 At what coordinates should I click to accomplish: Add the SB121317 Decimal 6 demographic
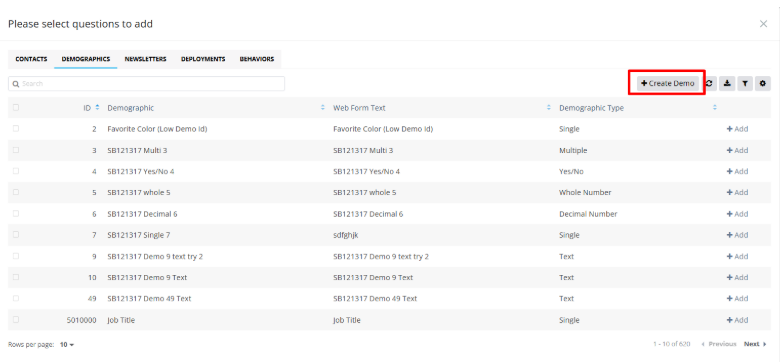[737, 214]
